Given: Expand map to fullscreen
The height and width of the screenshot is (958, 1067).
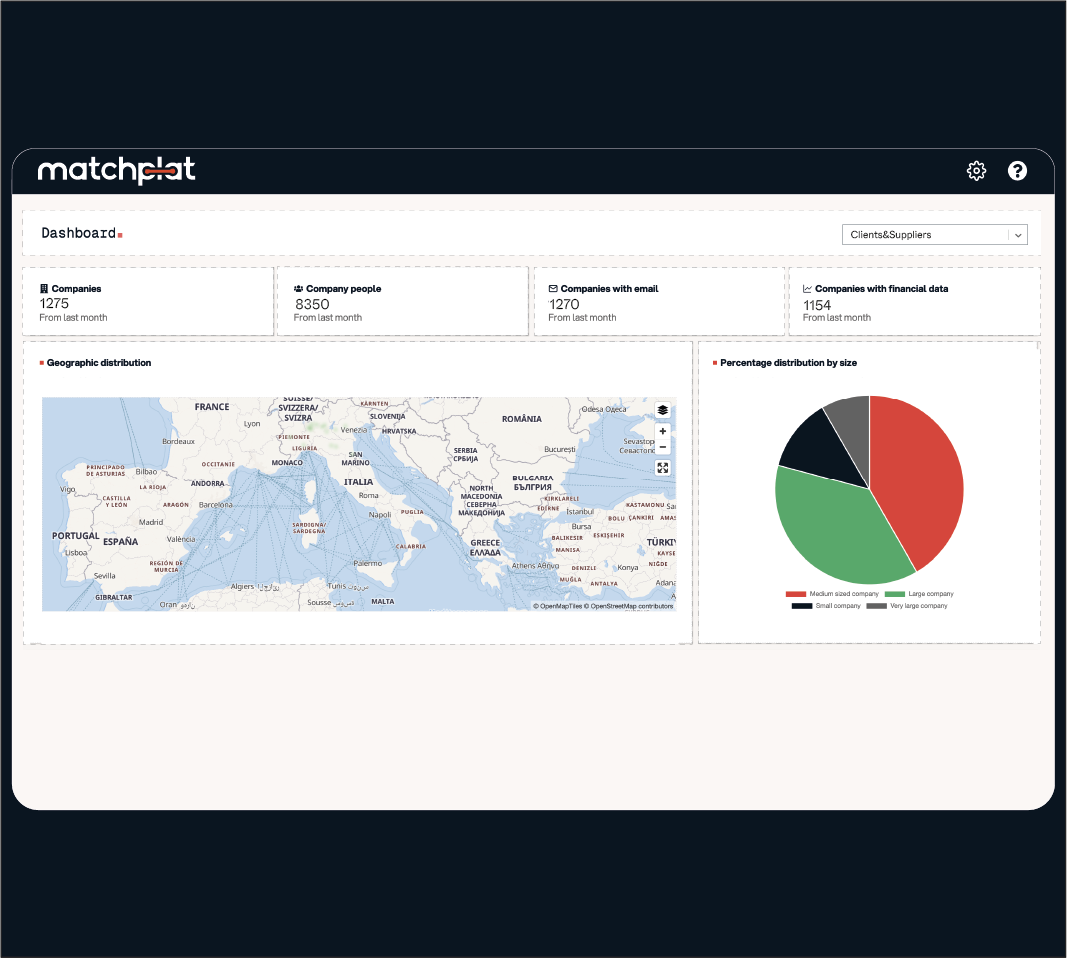Looking at the screenshot, I should (x=663, y=468).
